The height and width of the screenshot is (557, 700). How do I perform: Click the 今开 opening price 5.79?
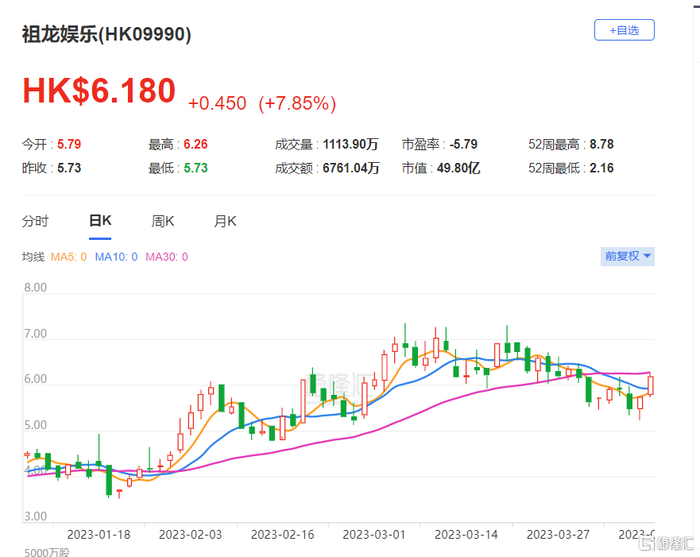(x=69, y=144)
